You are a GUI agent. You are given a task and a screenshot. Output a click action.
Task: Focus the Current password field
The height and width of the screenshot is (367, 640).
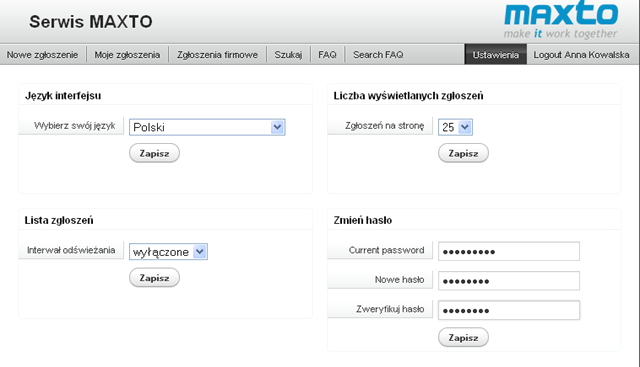click(509, 251)
